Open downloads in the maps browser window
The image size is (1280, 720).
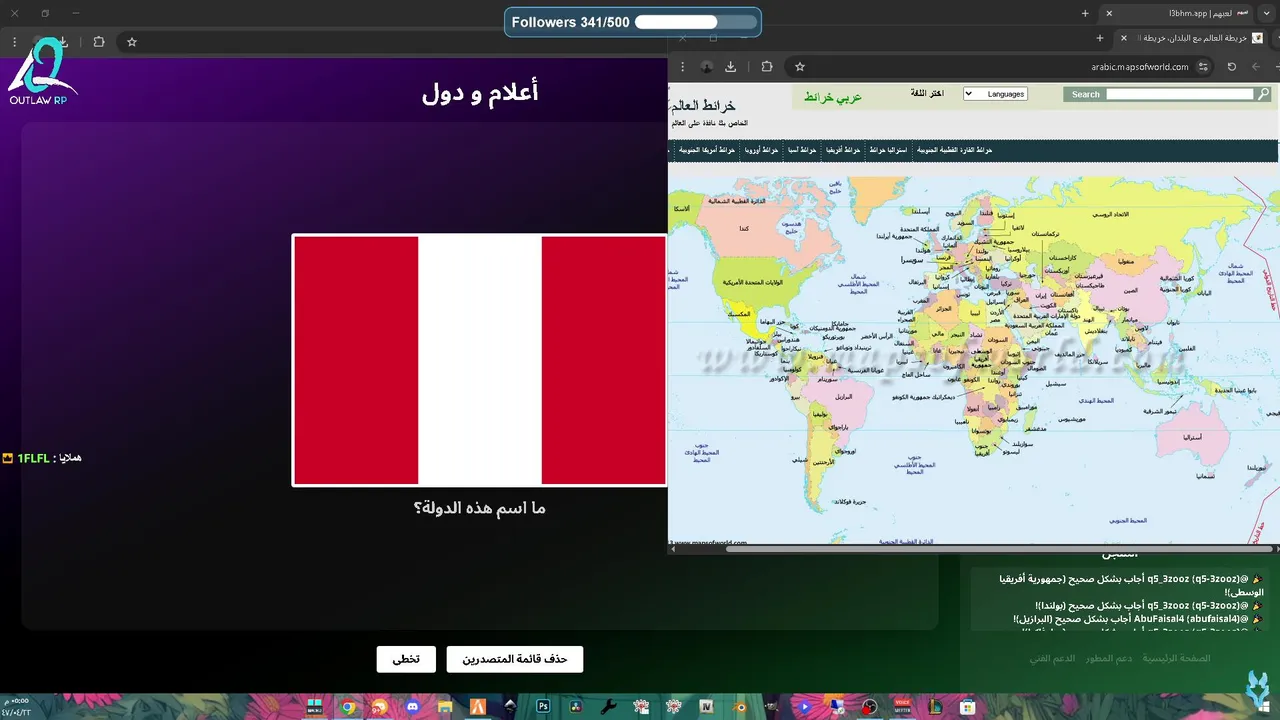[x=731, y=67]
